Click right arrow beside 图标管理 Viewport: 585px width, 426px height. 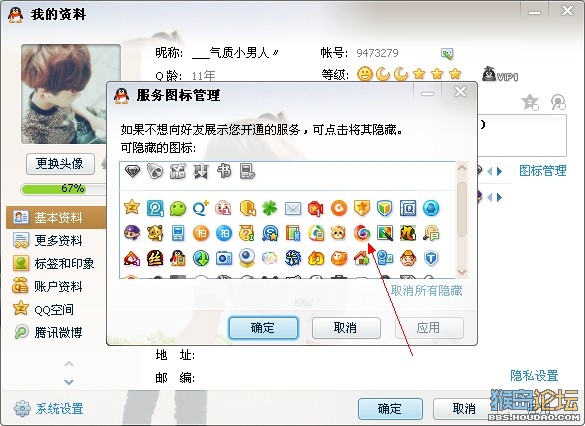[x=500, y=171]
